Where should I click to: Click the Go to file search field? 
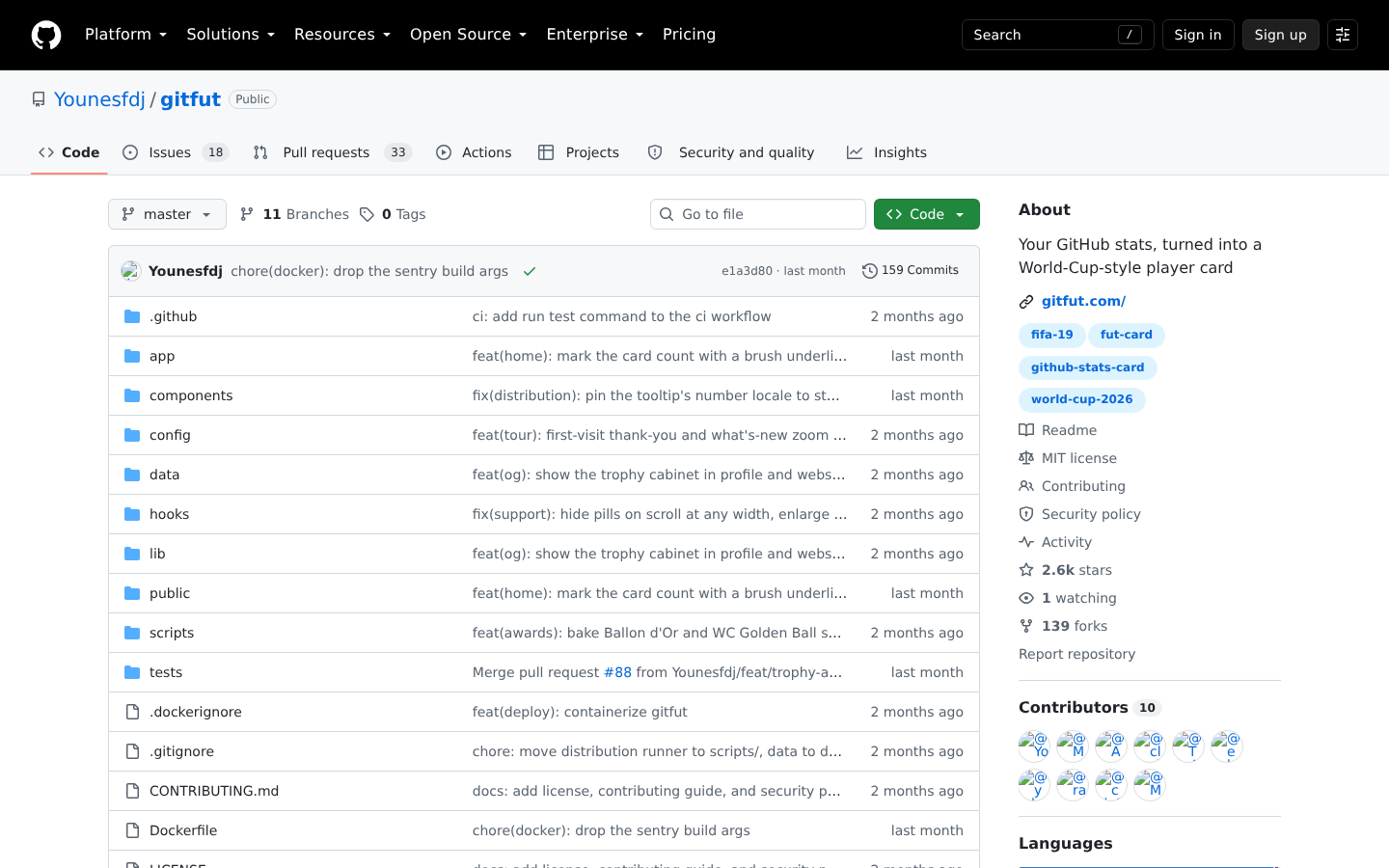[x=758, y=214]
